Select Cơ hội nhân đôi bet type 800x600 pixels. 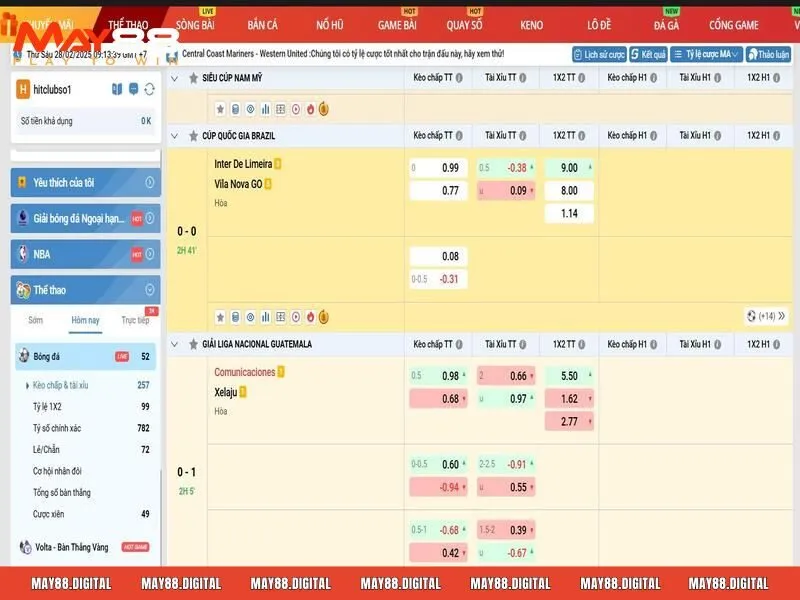click(57, 471)
